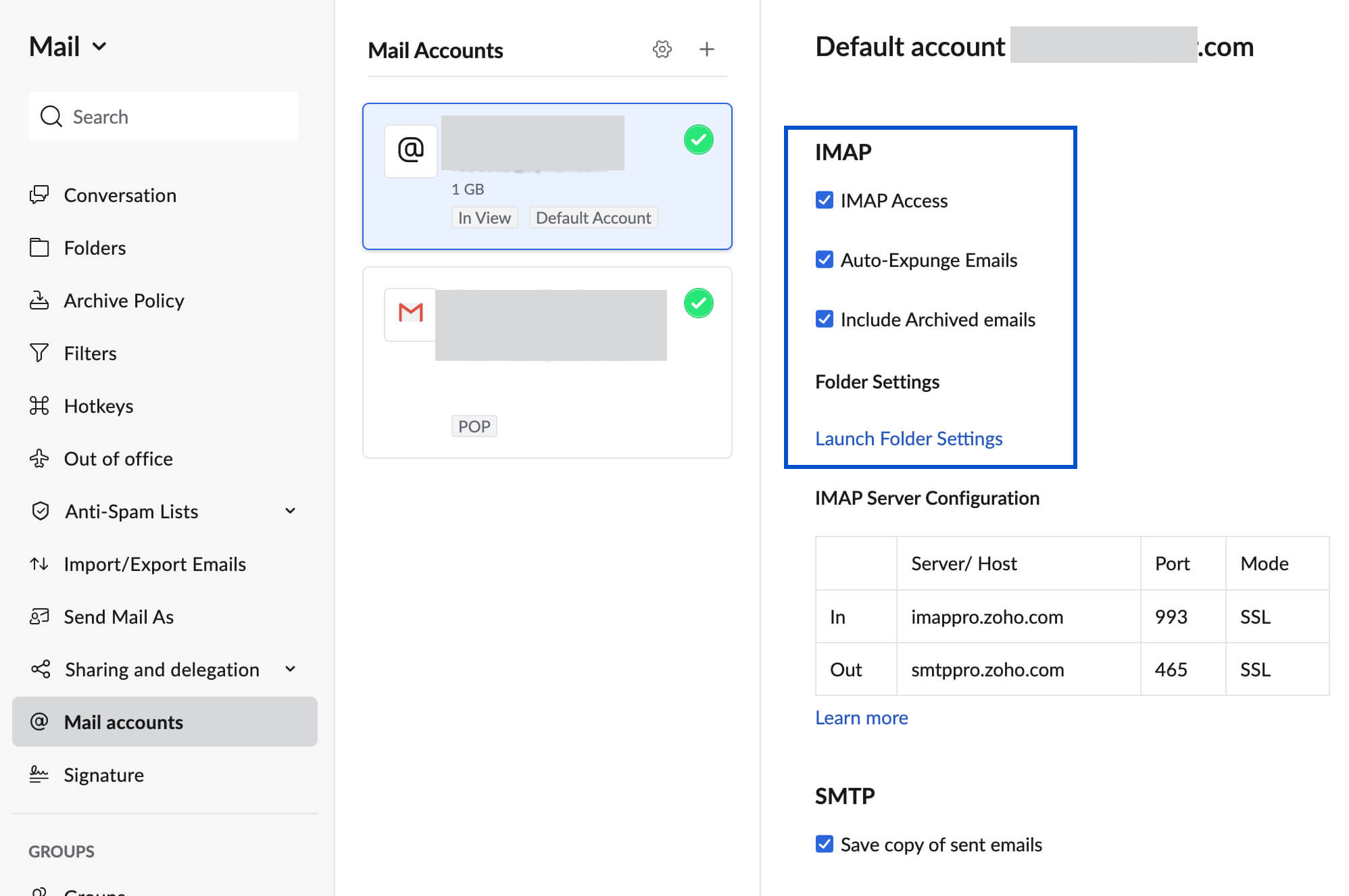Select the Folders sidebar icon
This screenshot has width=1349, height=896.
pos(39,247)
